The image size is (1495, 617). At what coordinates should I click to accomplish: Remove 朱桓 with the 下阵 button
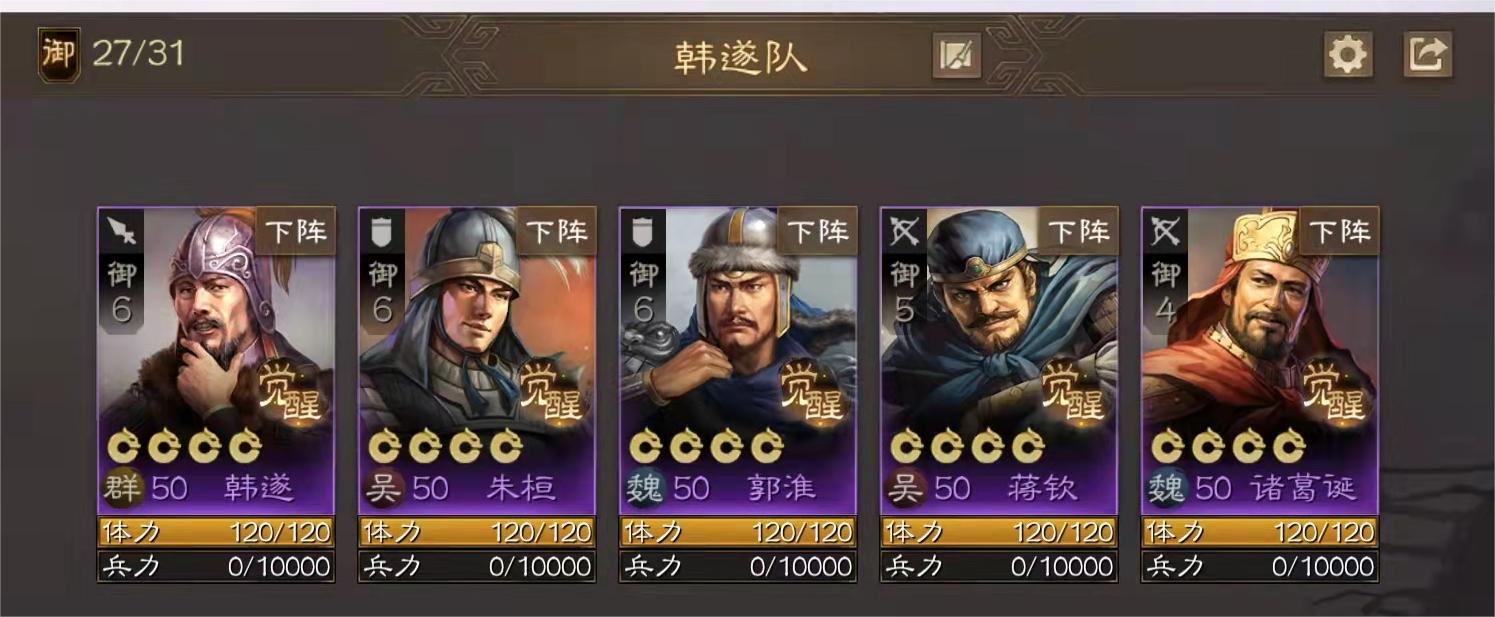557,232
